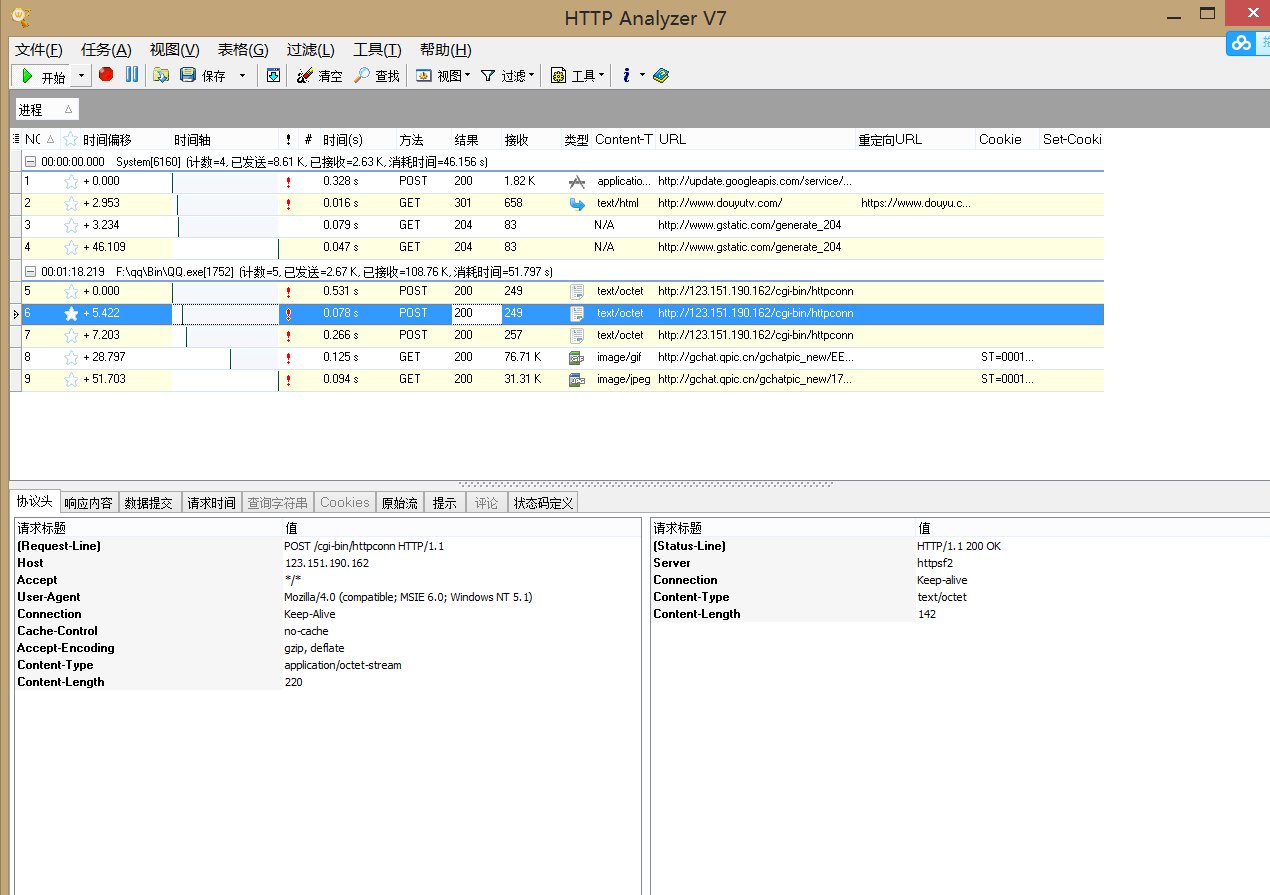Switch to the 数据提交 tab
Image resolution: width=1270 pixels, height=895 pixels.
coord(150,503)
